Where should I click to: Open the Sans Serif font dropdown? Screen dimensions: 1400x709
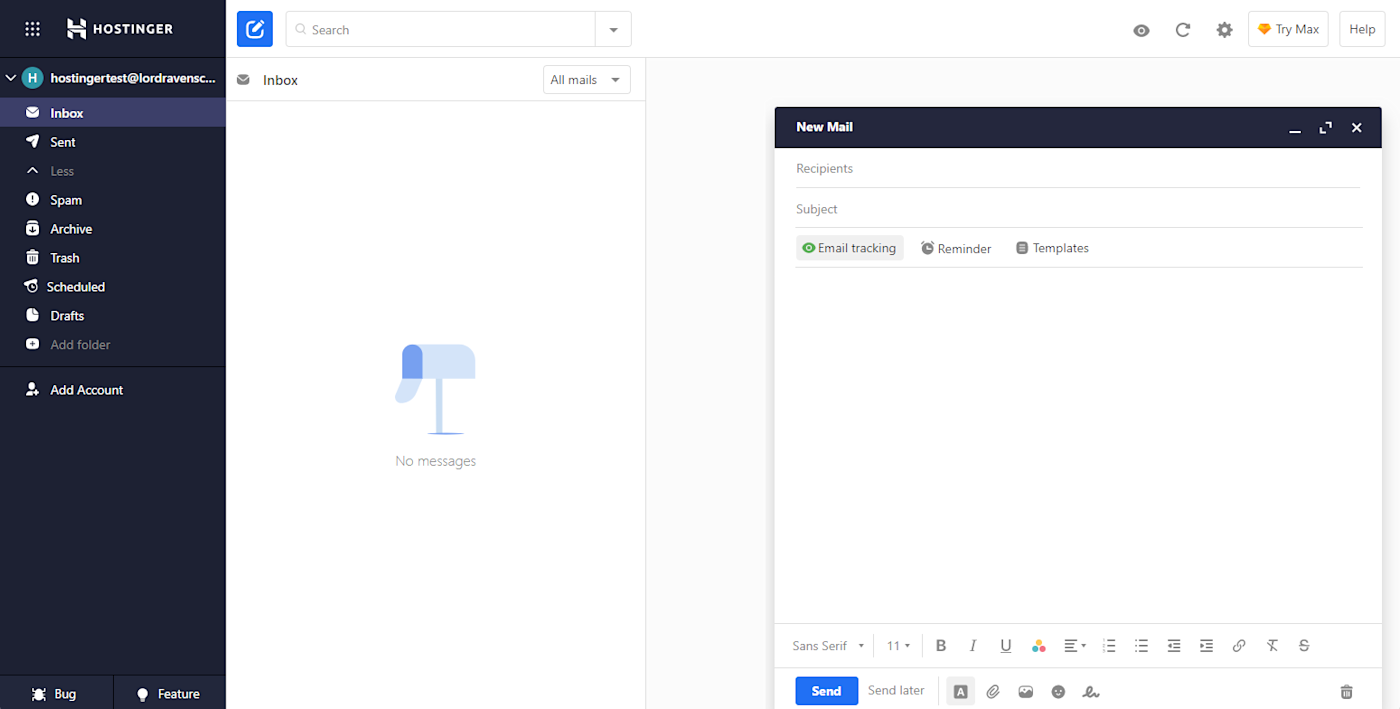[828, 646]
